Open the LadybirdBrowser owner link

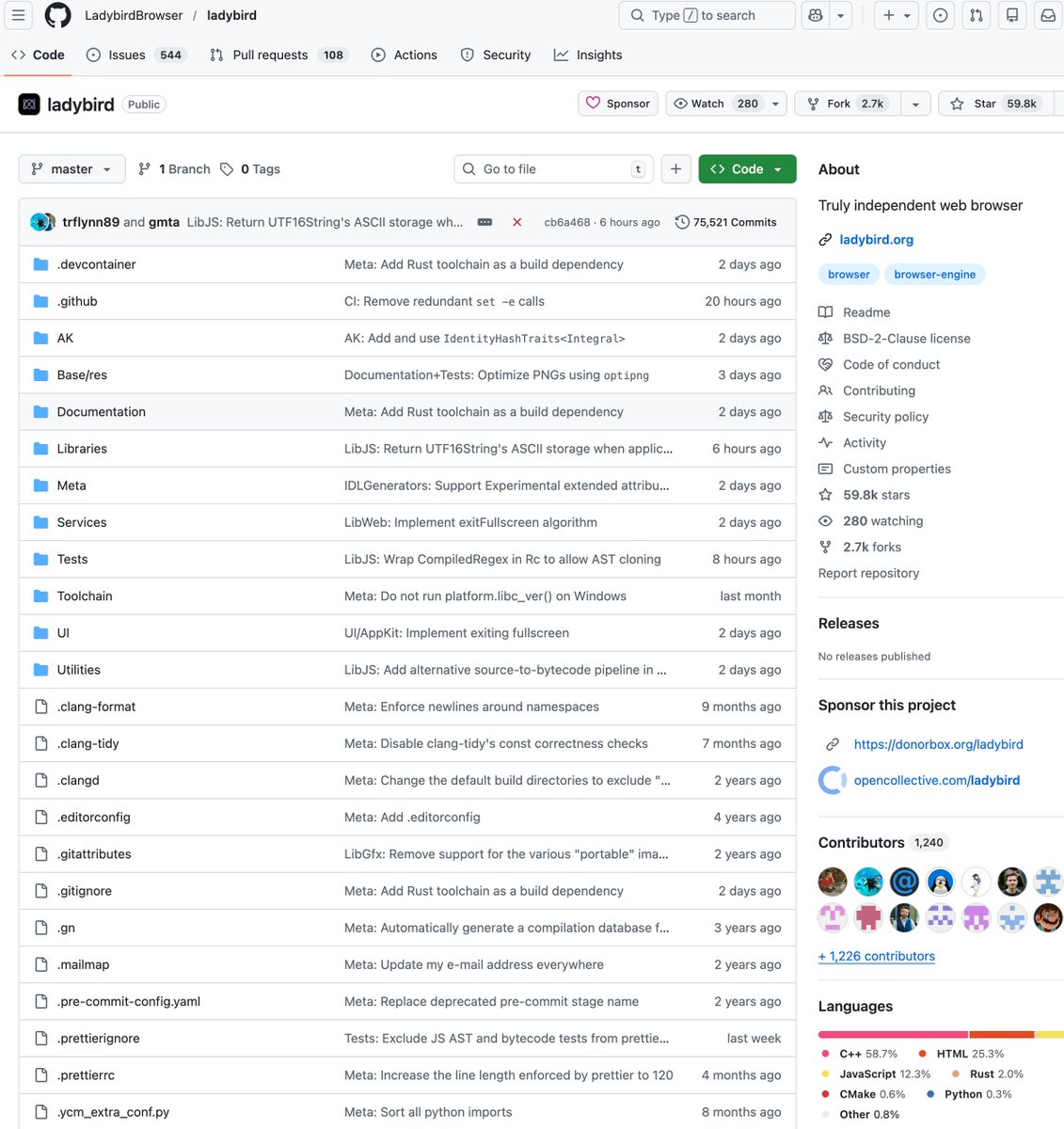pos(134,15)
